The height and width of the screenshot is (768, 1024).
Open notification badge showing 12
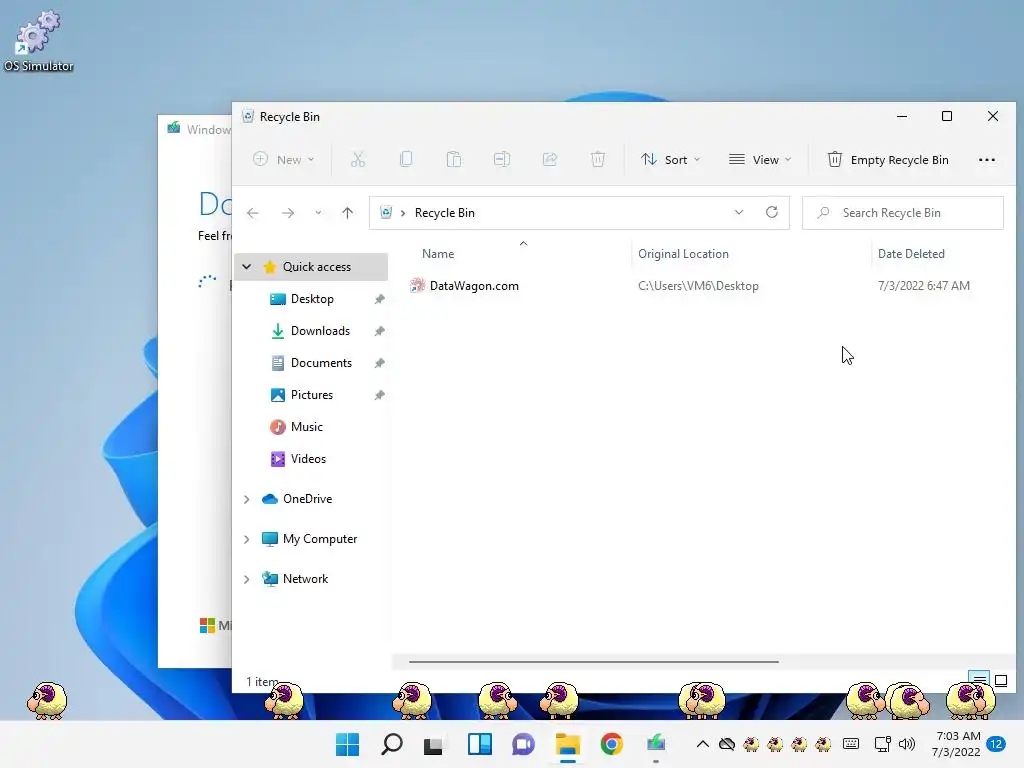click(996, 744)
